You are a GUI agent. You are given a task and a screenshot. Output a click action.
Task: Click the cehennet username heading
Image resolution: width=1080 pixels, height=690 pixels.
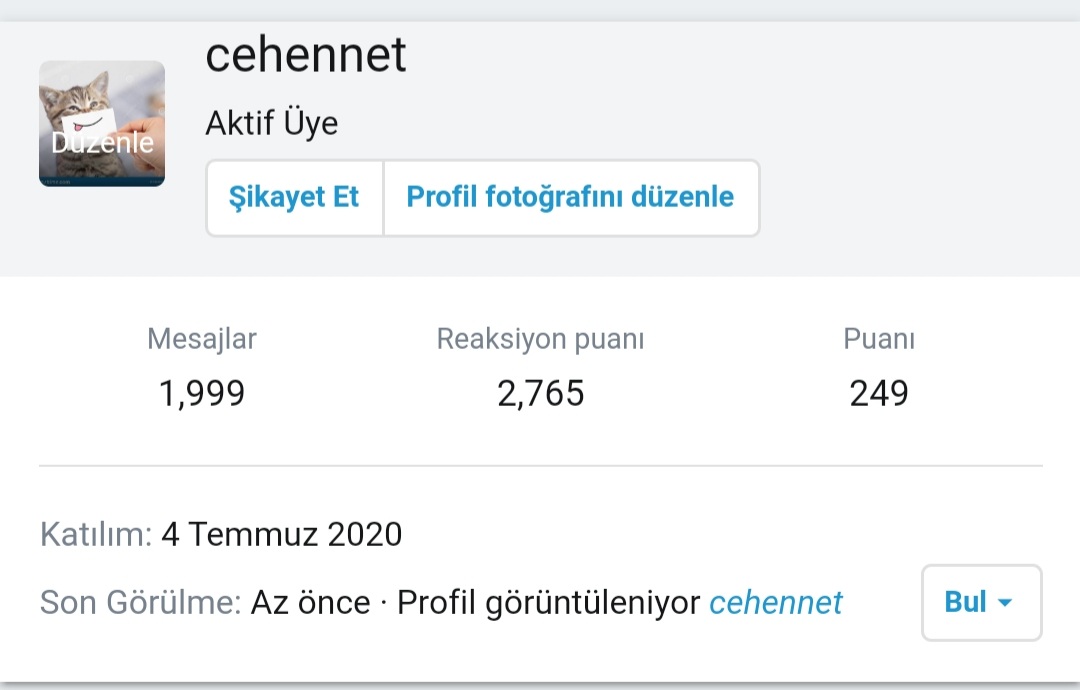click(306, 55)
